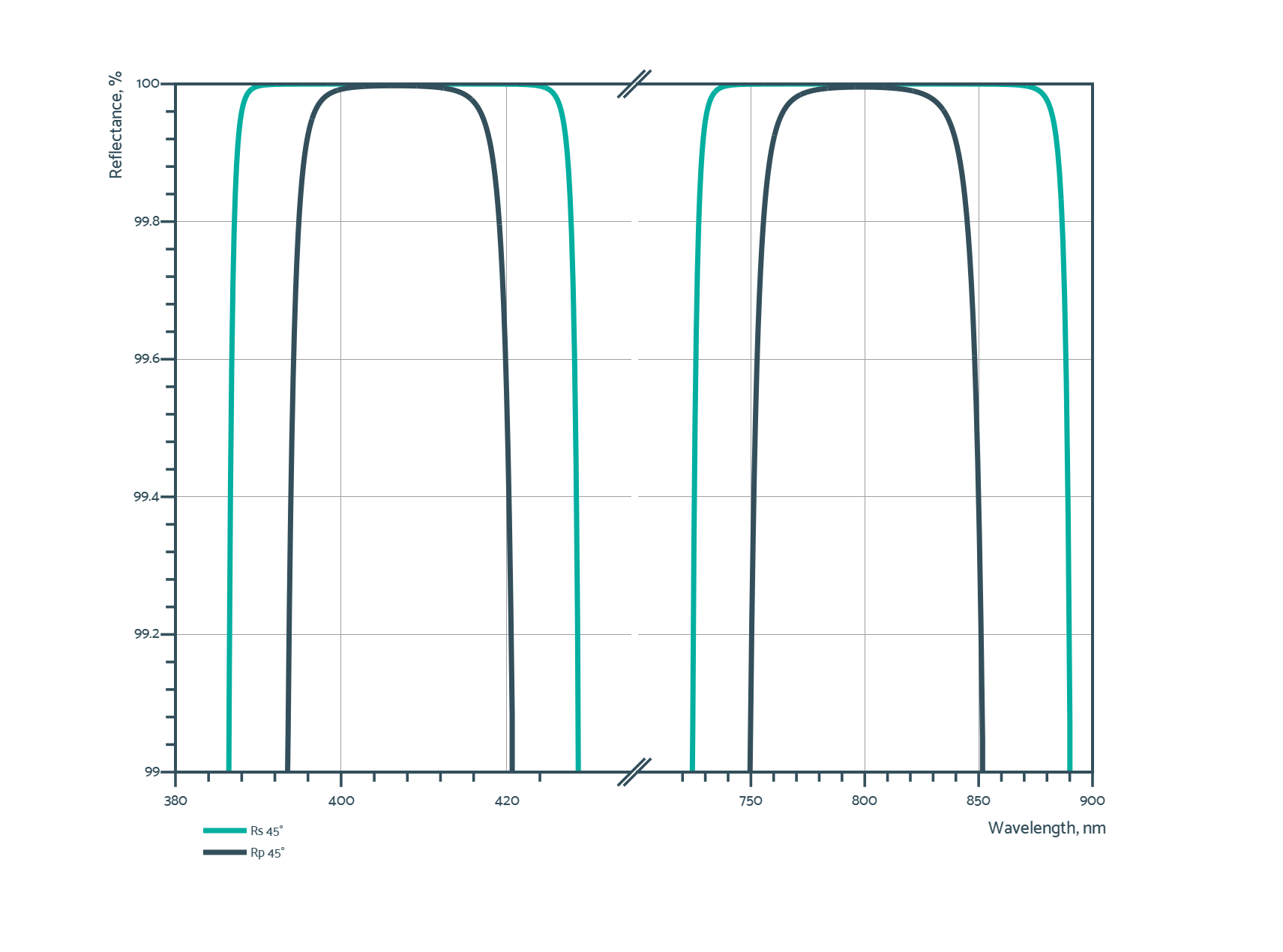Click the axis break mark on top border

(x=634, y=83)
